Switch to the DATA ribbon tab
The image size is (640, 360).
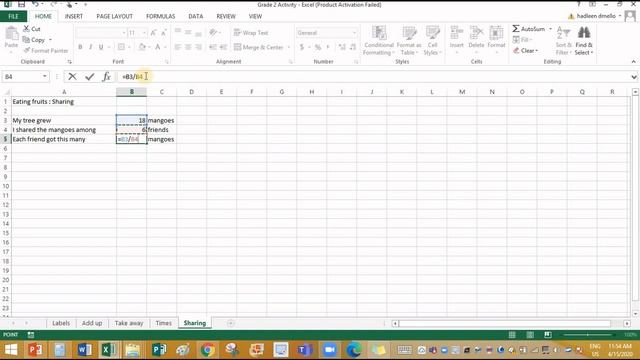coord(196,16)
